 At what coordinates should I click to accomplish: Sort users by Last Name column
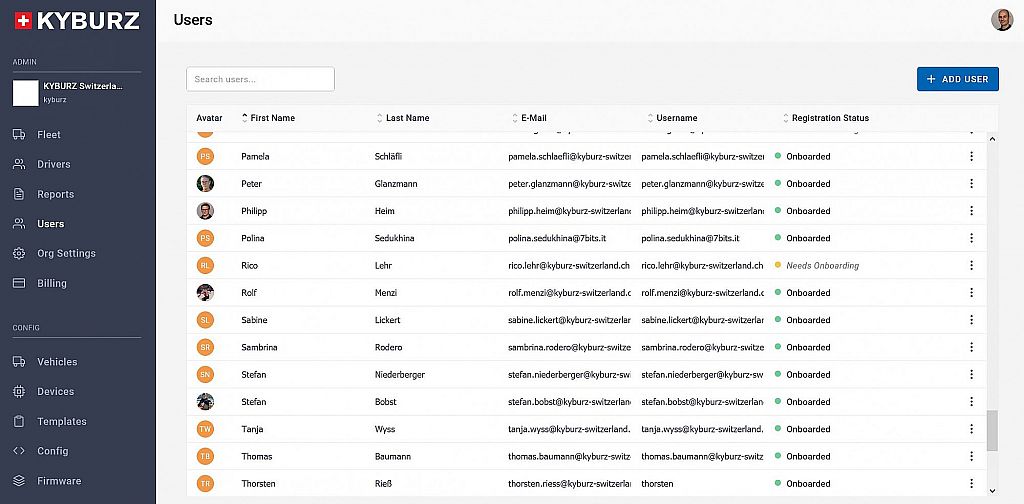(407, 118)
